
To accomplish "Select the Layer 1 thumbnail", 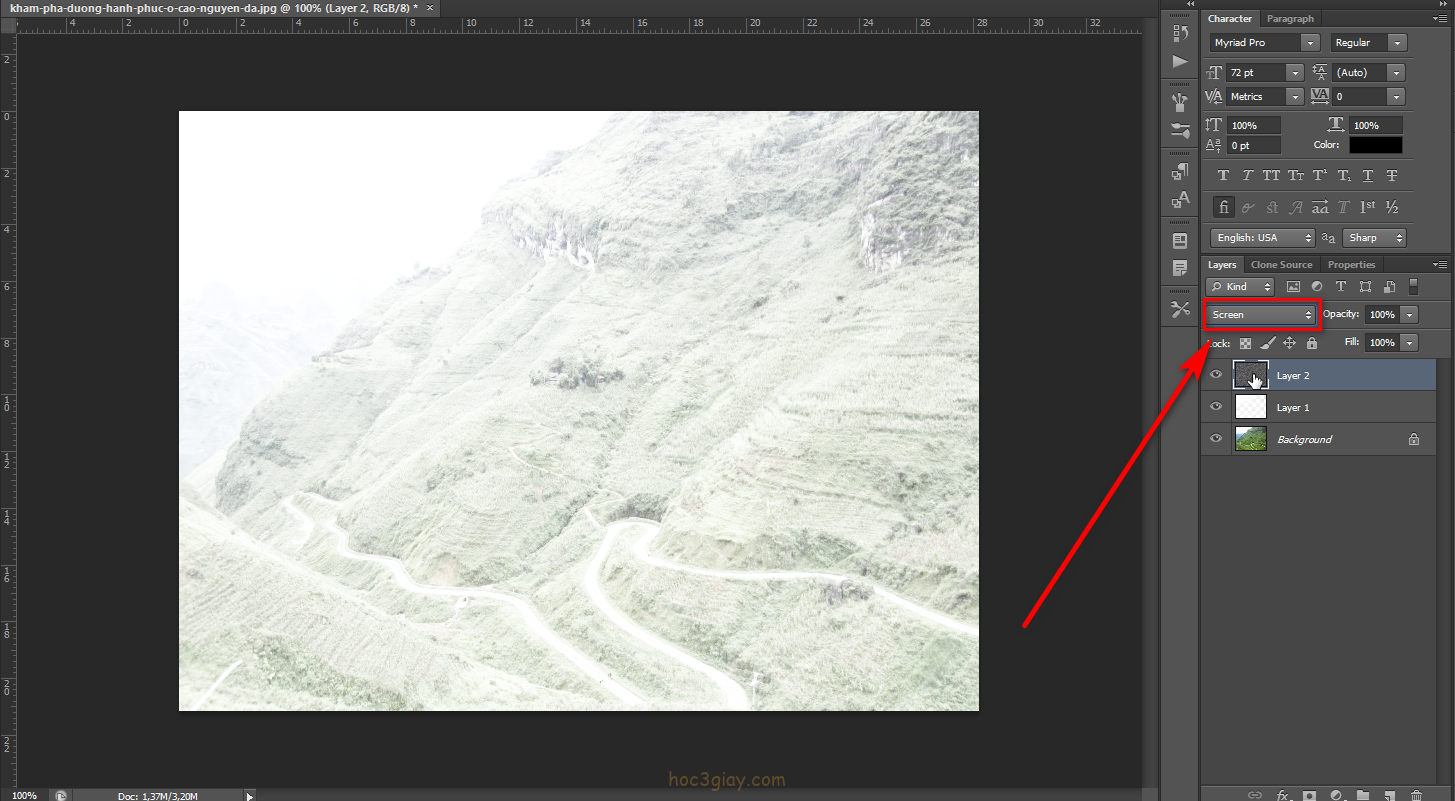I will (1251, 407).
